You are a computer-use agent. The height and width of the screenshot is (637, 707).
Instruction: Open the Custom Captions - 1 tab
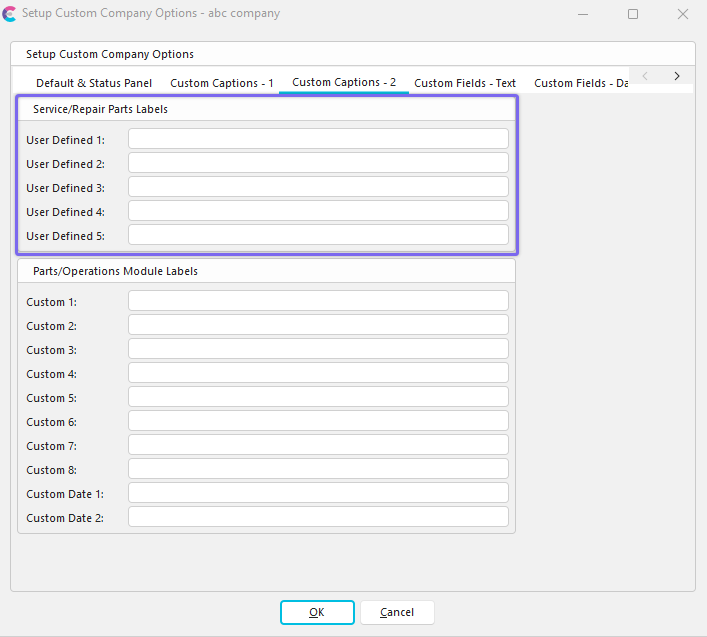point(222,83)
